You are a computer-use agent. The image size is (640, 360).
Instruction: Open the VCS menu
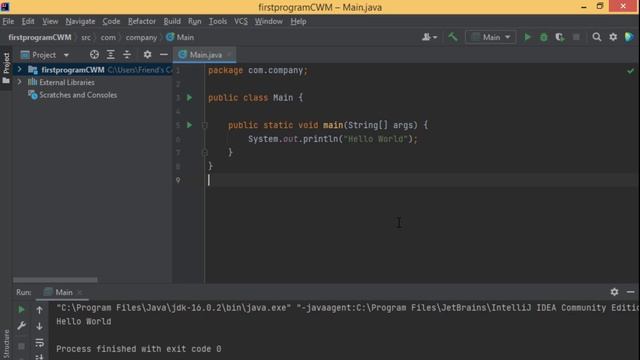coord(241,21)
